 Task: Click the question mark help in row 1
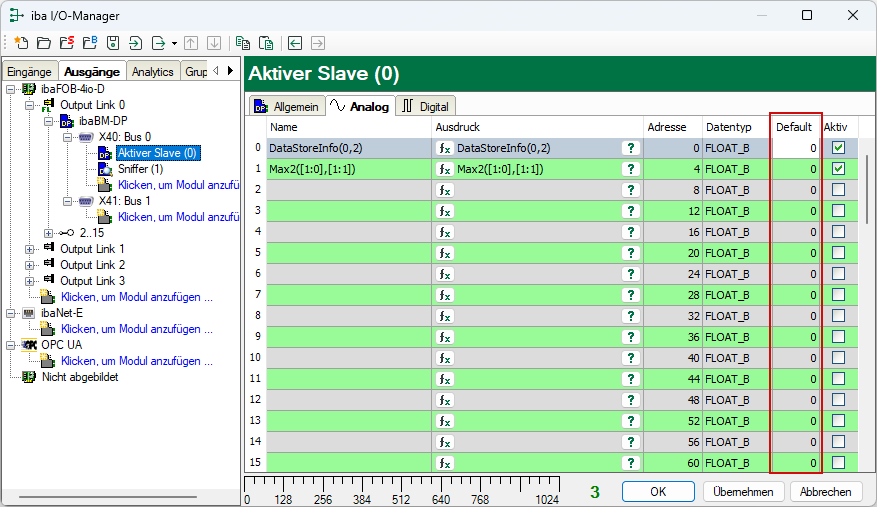[x=630, y=169]
